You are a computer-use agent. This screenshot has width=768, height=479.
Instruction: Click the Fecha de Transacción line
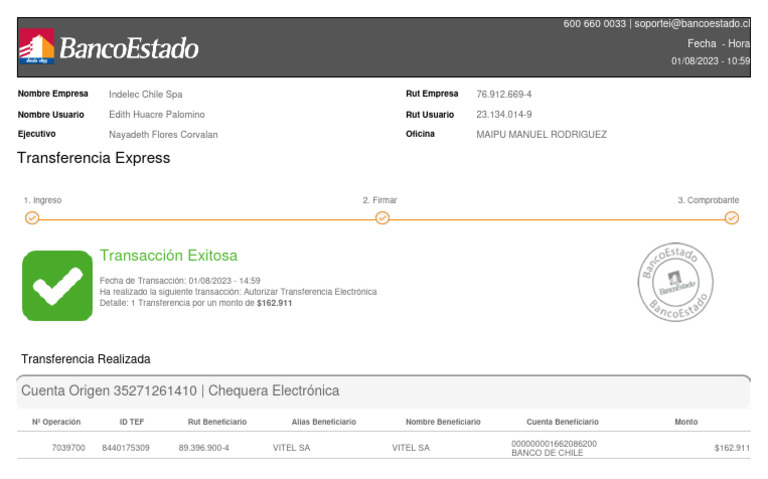pos(180,281)
